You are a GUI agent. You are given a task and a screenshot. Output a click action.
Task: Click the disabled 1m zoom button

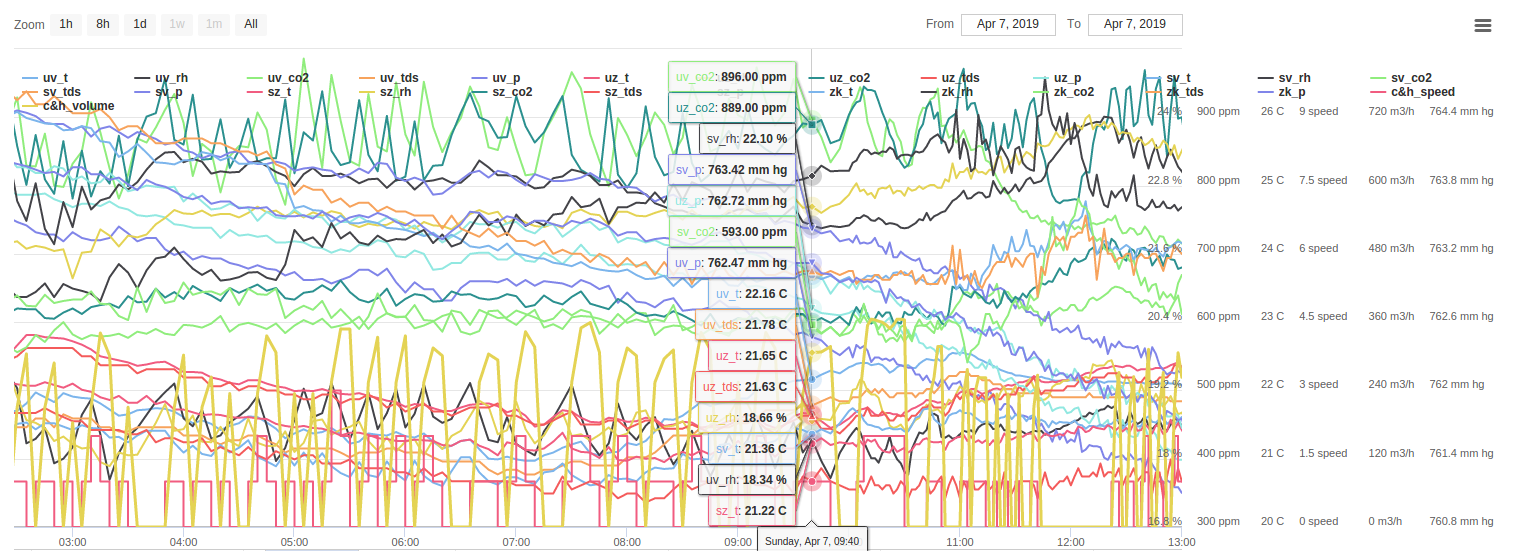(214, 24)
